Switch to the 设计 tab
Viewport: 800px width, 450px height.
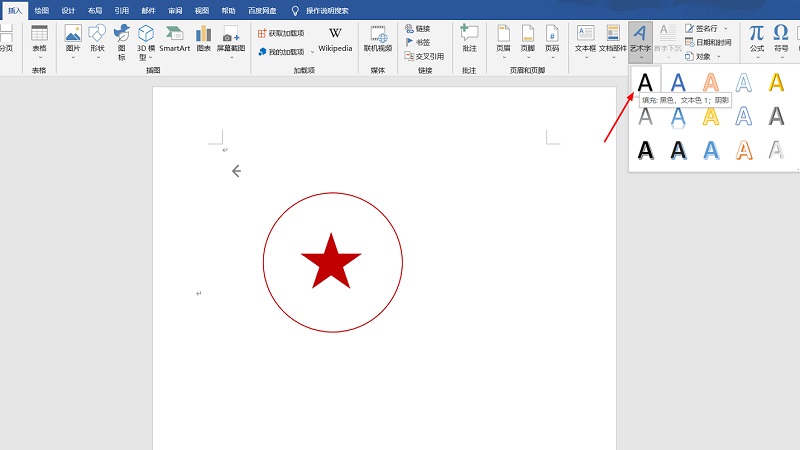pos(68,10)
